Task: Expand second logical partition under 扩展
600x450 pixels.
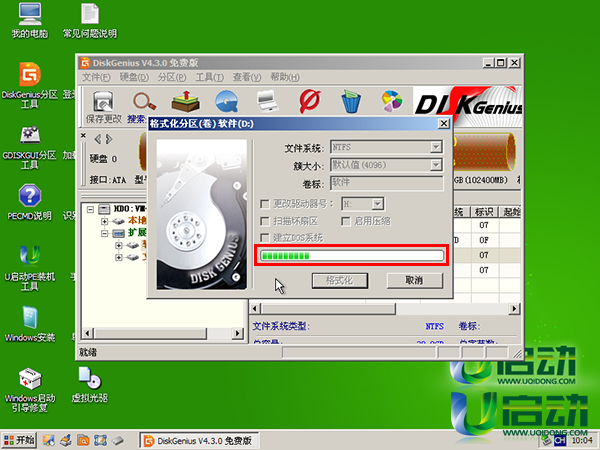Action: pos(118,258)
